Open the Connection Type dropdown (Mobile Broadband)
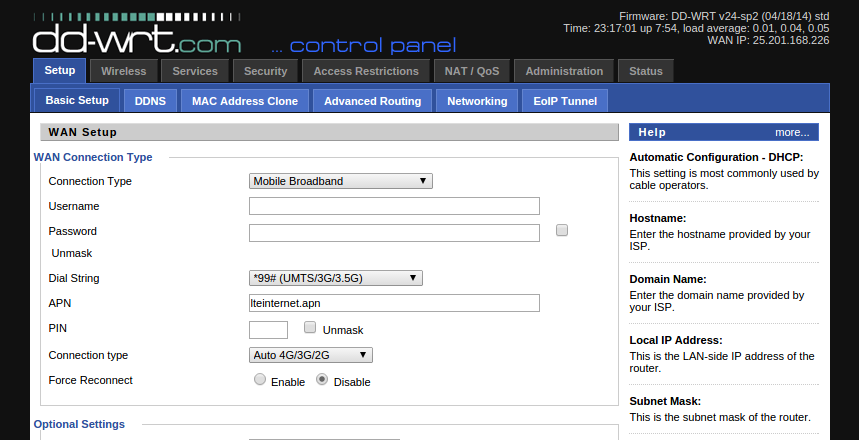 pos(341,181)
